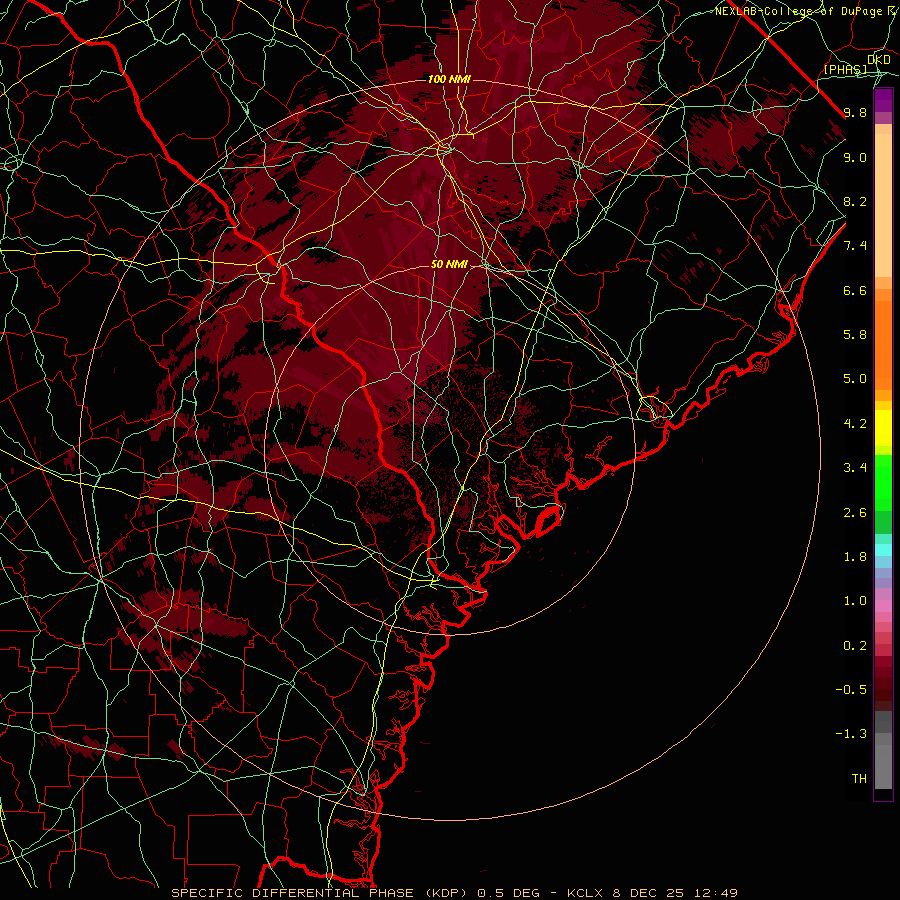Click the 5.8 scale label

tap(855, 335)
